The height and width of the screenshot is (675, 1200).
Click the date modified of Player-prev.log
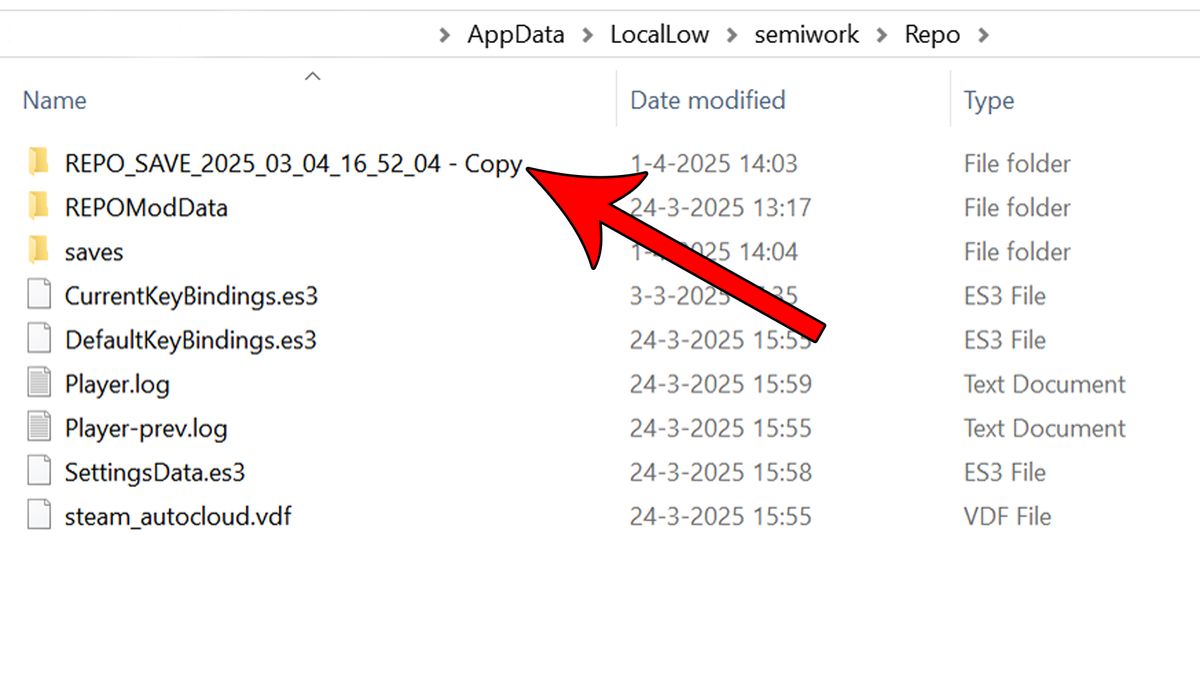click(720, 428)
